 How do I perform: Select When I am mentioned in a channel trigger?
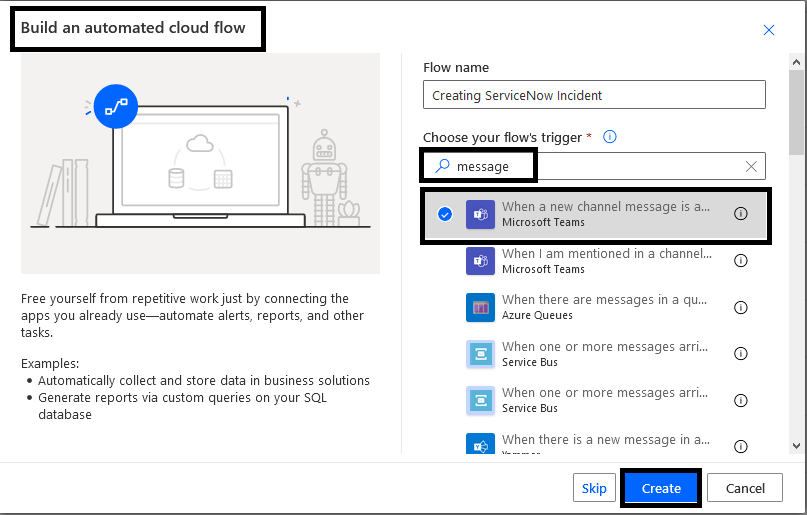(594, 261)
